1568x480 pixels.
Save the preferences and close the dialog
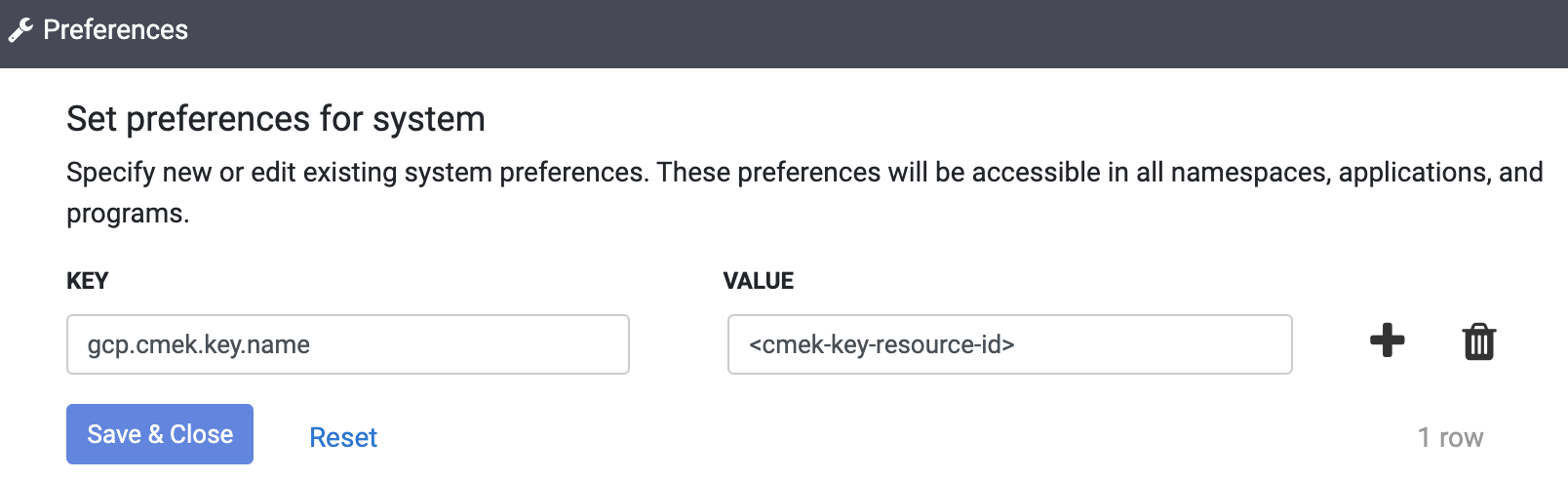(x=160, y=434)
